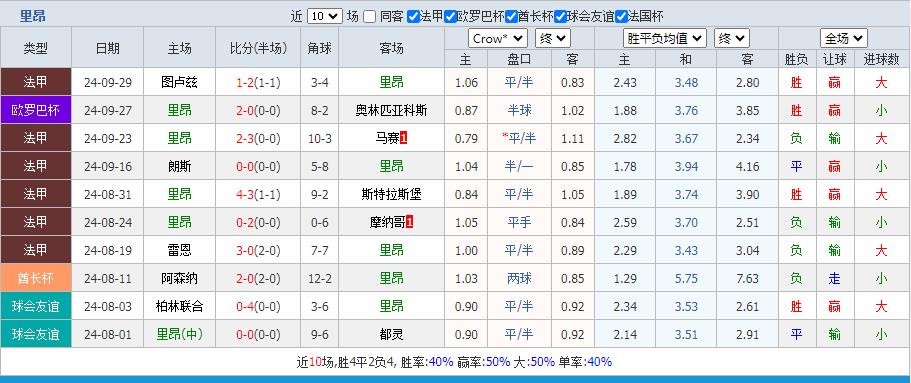Click the 盘口 column header
The width and height of the screenshot is (911, 383).
(519, 59)
